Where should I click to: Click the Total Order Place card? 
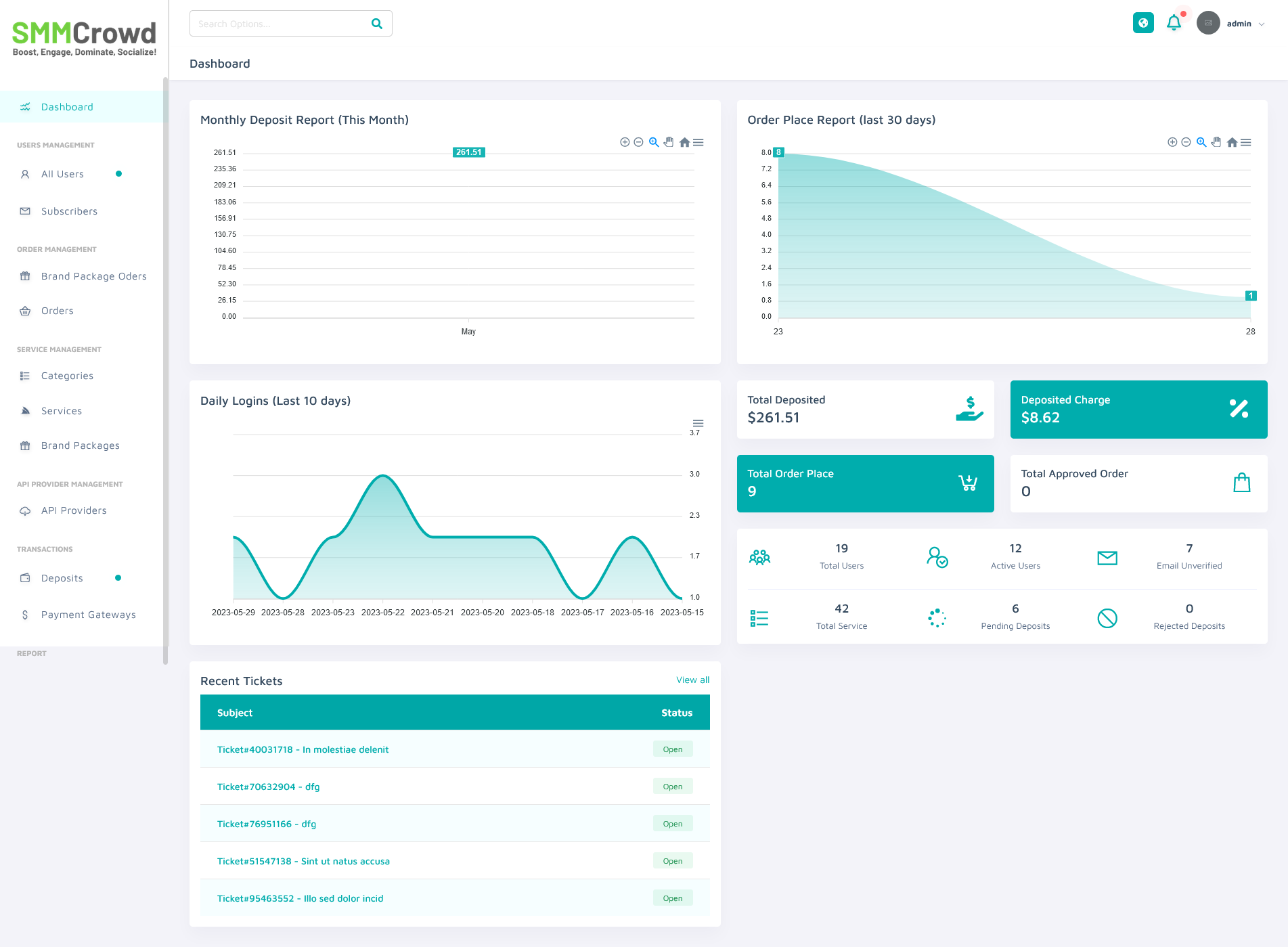coord(865,483)
